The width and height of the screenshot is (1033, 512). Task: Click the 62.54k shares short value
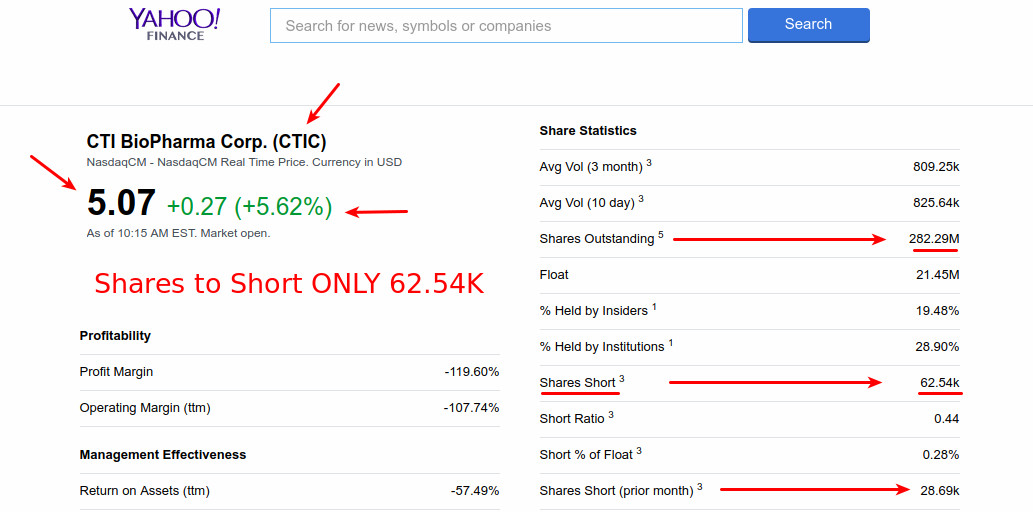point(940,383)
